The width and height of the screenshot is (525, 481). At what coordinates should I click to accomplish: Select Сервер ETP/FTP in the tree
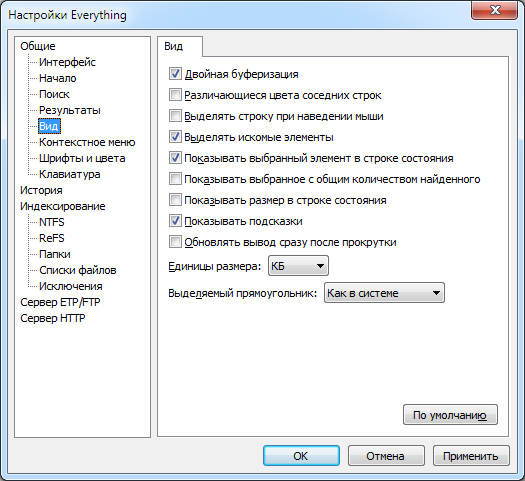coord(60,302)
